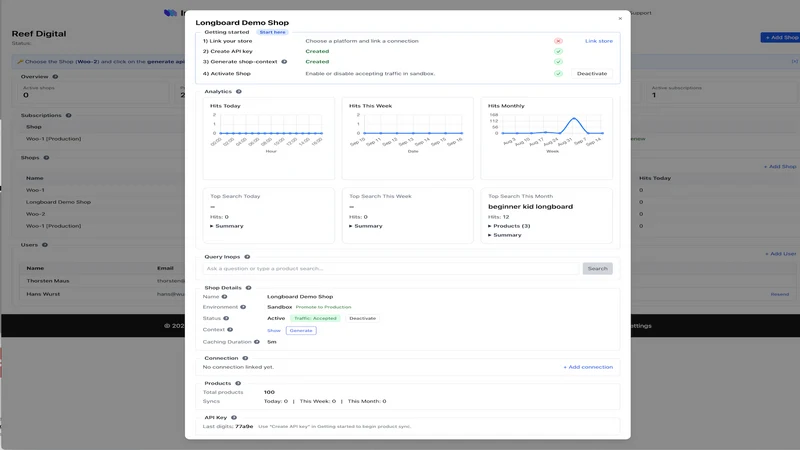Click + Add User link in the background page
Screen dimensions: 800x450
(x=780, y=254)
